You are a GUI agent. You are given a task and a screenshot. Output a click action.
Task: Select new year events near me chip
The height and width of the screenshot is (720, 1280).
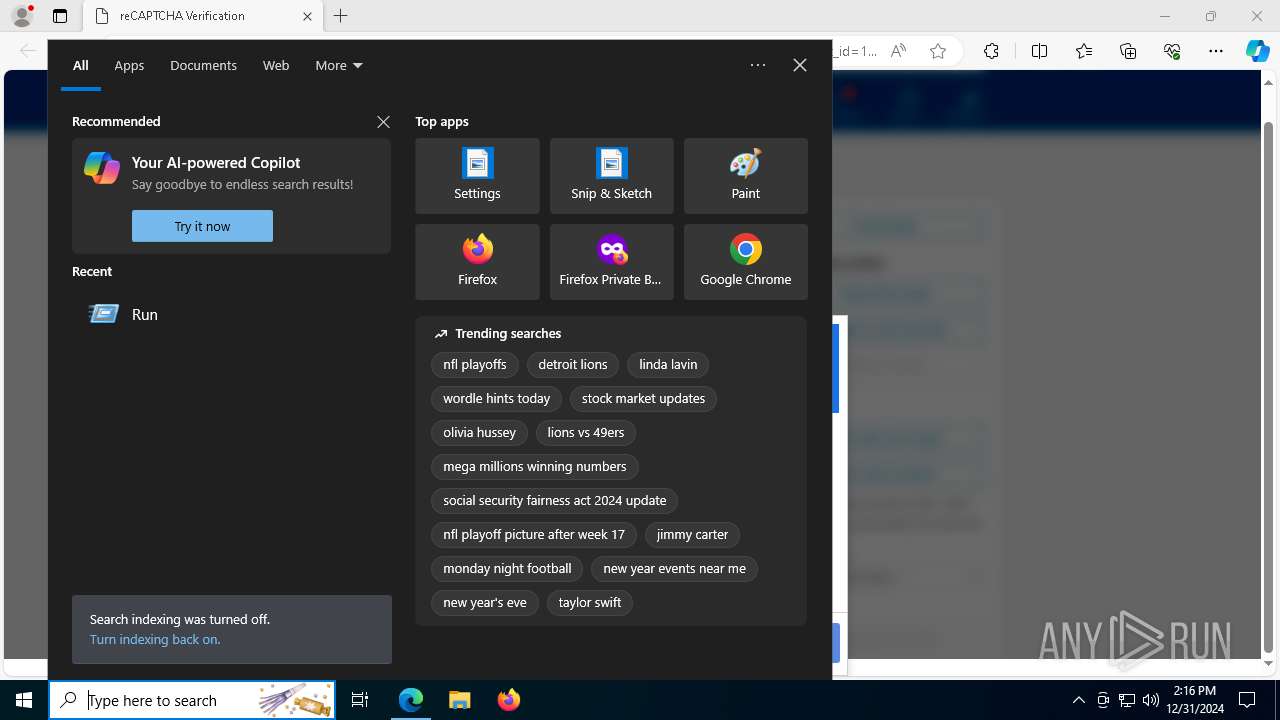click(674, 569)
